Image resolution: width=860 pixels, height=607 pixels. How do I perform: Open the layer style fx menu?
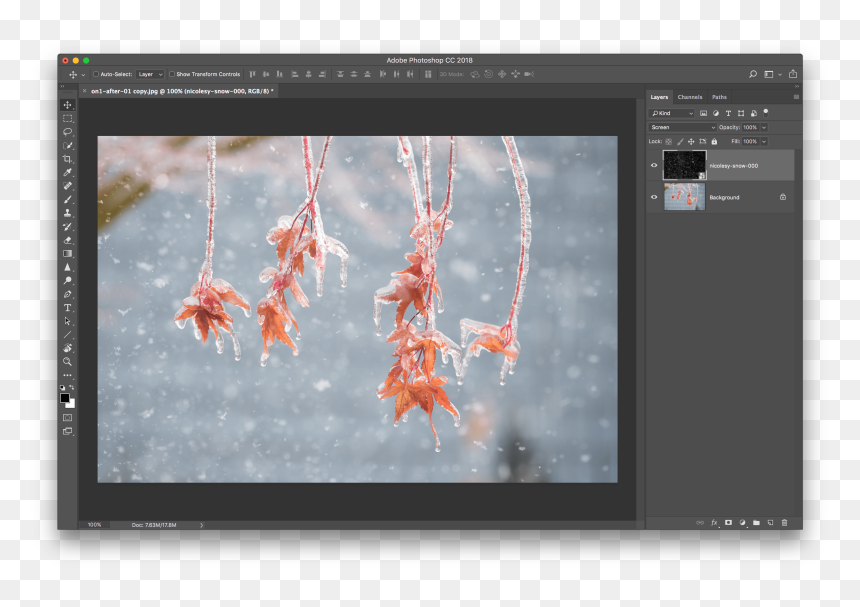point(714,523)
